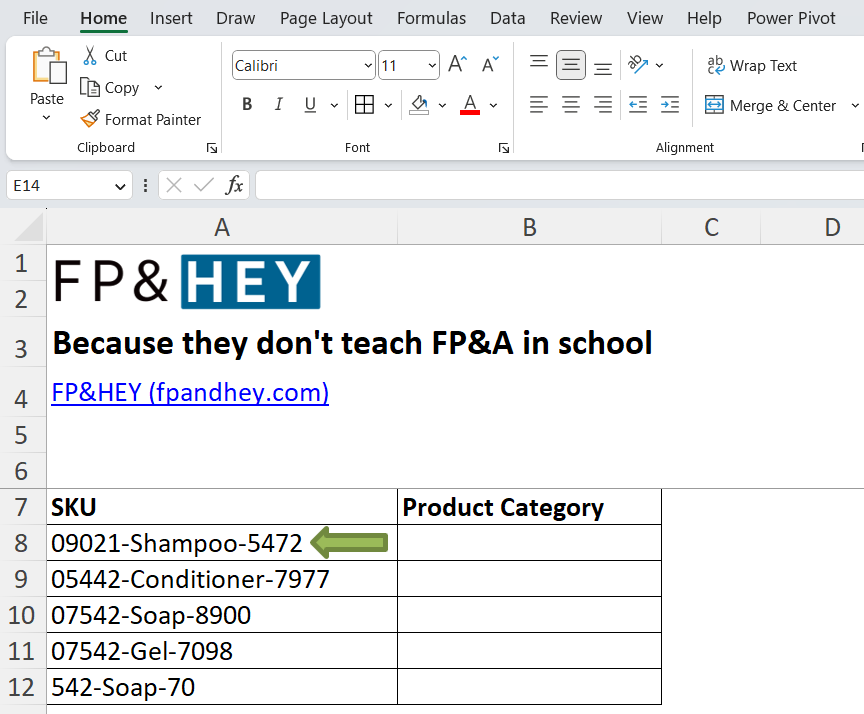This screenshot has height=714, width=864.
Task: Open Font settings dialog launcher
Action: coord(504,148)
